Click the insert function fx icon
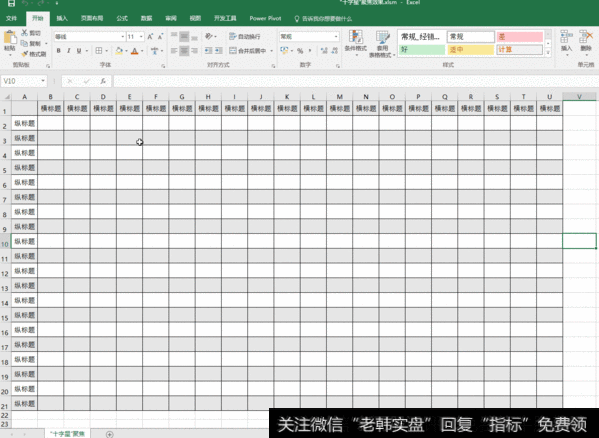599x438 pixels. (x=103, y=81)
